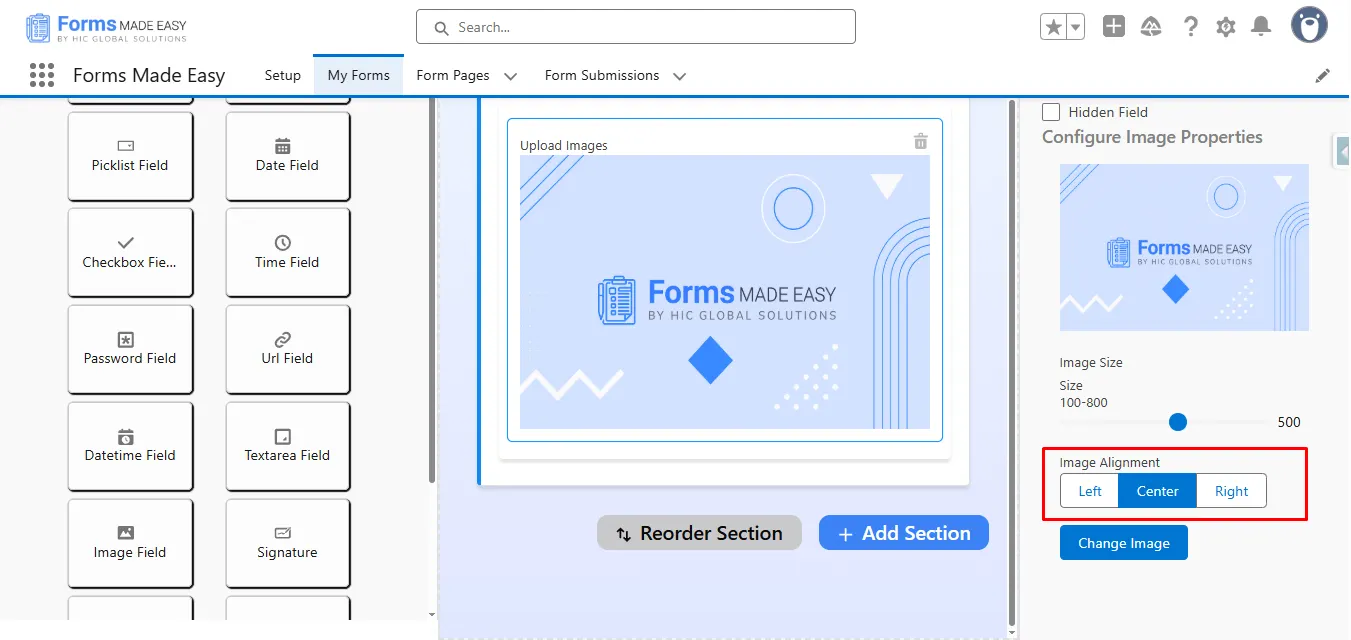Add a Time Field tile
Screen dimensions: 1351x640
click(x=287, y=253)
